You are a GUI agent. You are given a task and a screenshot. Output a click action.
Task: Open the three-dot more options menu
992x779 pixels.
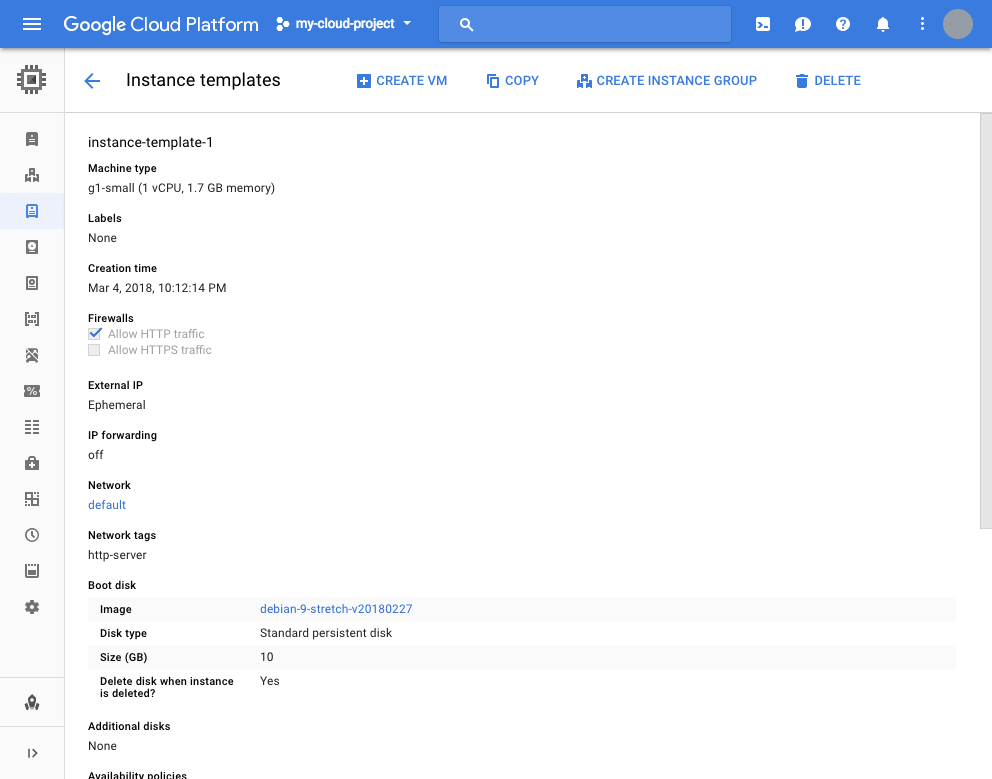tap(922, 24)
